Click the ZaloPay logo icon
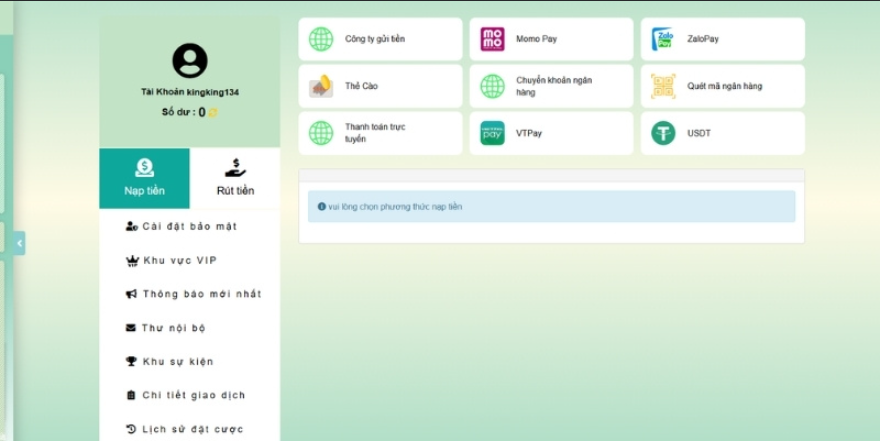This screenshot has width=880, height=441. [663, 39]
